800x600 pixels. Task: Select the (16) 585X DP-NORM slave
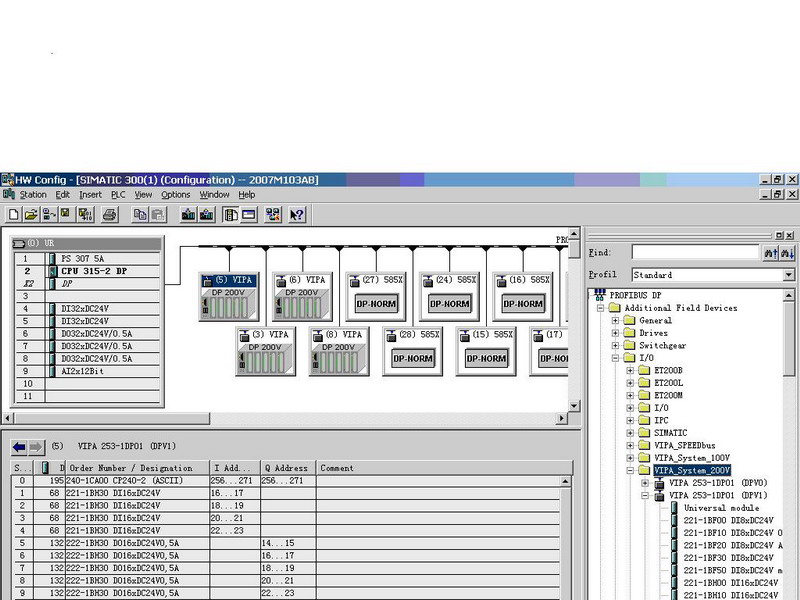tap(523, 296)
